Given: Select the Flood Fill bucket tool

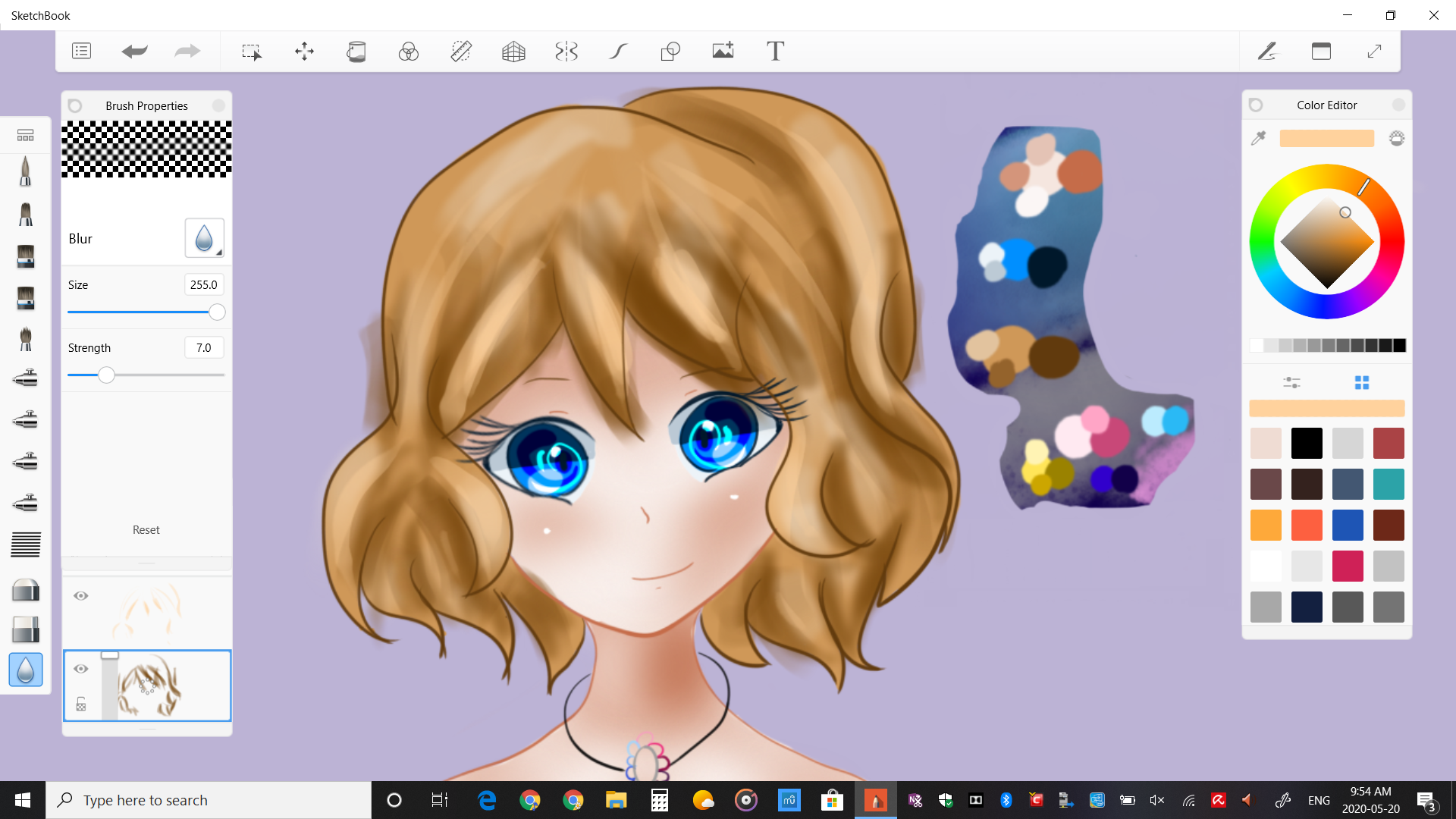Looking at the screenshot, I should click(x=356, y=51).
